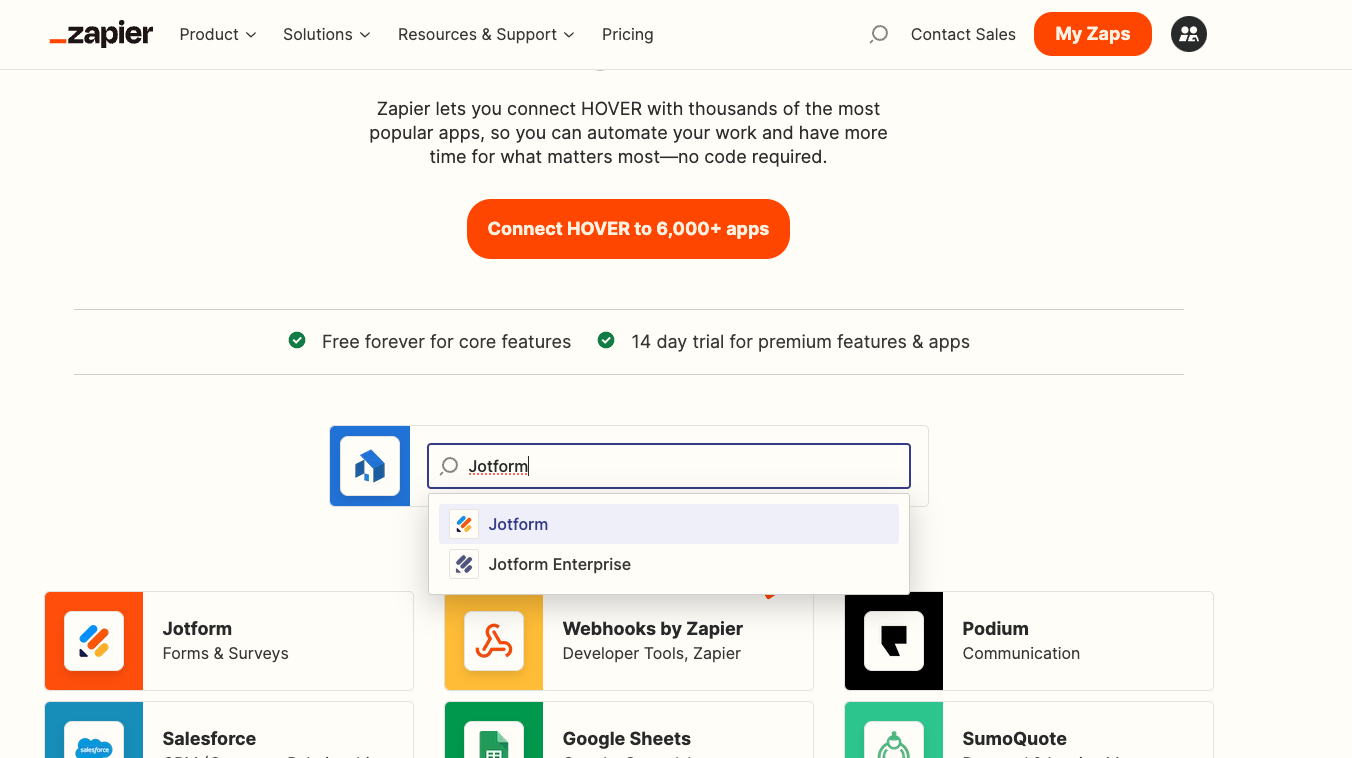Open the Salesforce card title
The width and height of the screenshot is (1352, 758).
coord(209,739)
